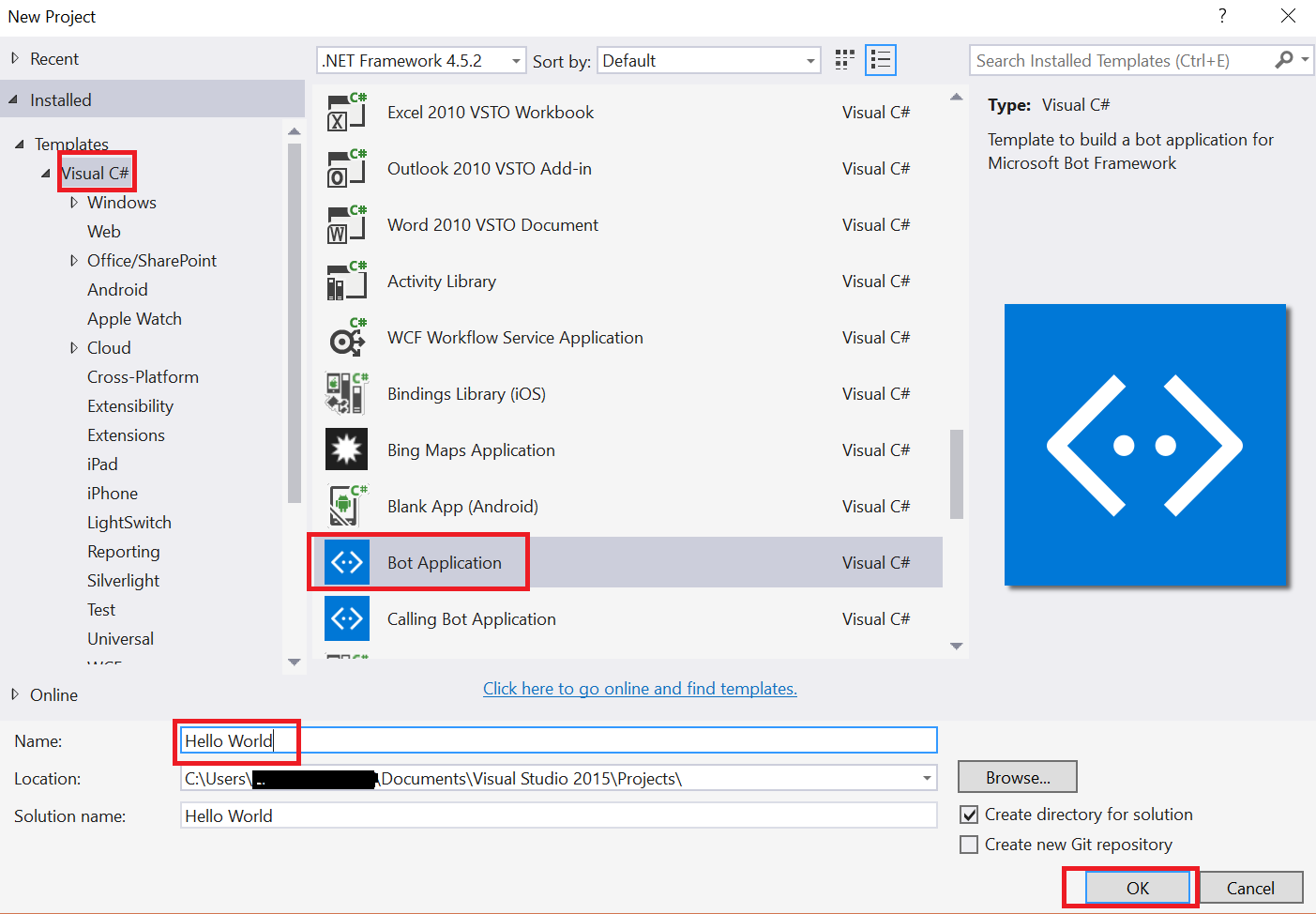Image resolution: width=1316 pixels, height=914 pixels.
Task: Click template list scroll up arrow
Action: click(x=957, y=97)
